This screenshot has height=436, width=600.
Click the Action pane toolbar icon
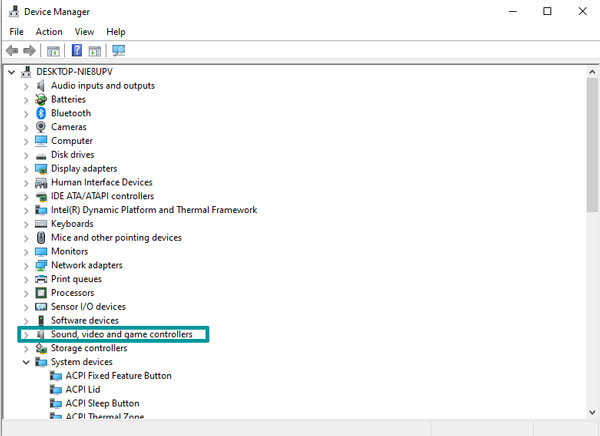[x=95, y=51]
